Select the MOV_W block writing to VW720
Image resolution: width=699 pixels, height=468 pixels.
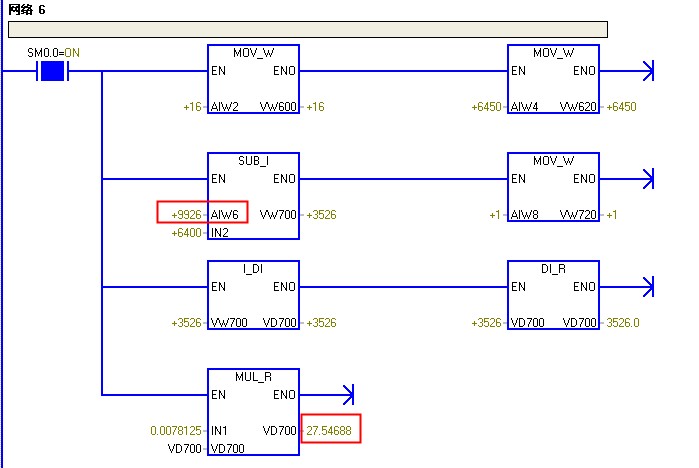(553, 187)
